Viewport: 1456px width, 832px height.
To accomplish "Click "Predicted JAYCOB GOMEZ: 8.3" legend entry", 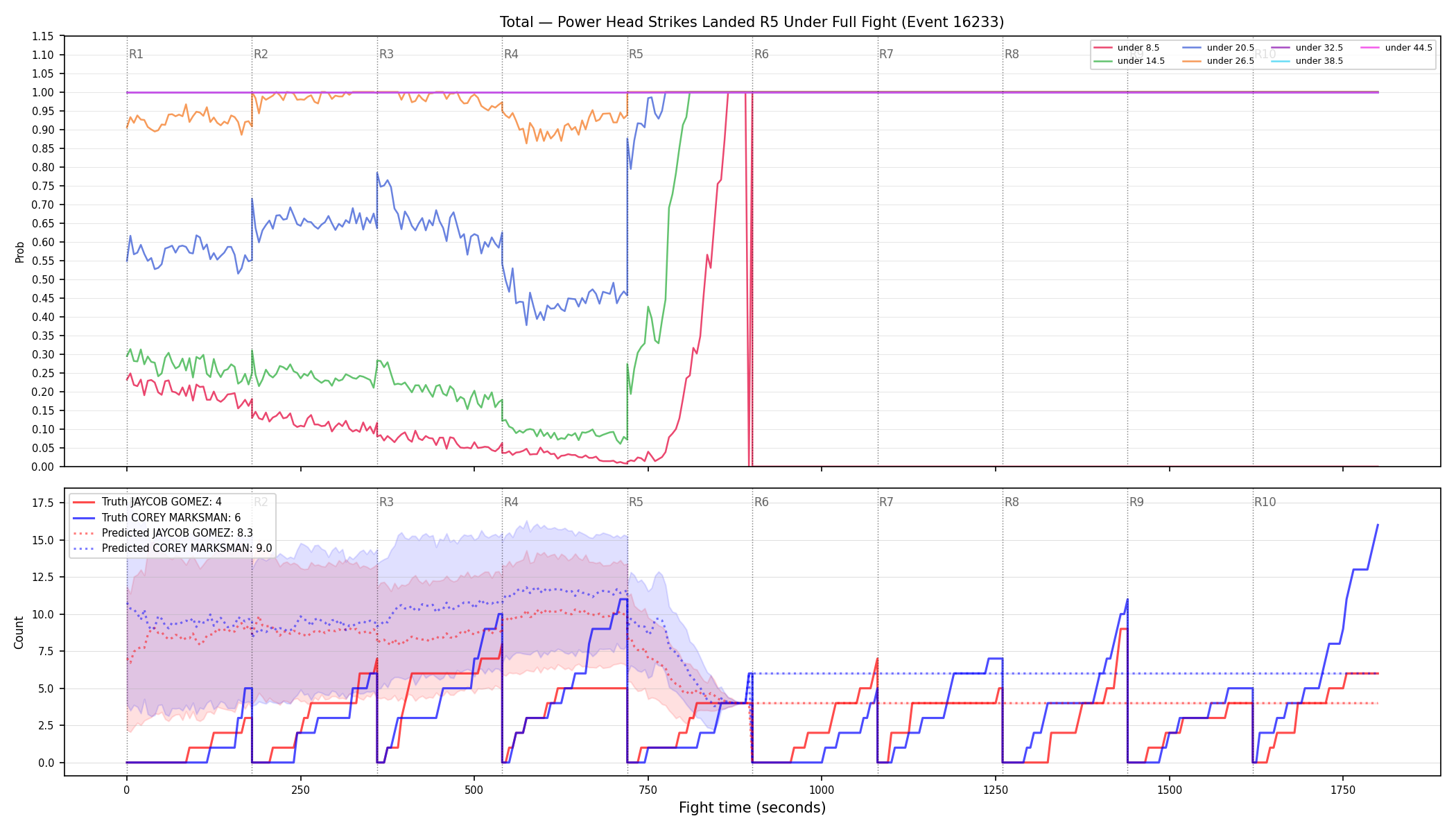I will 163,532.
